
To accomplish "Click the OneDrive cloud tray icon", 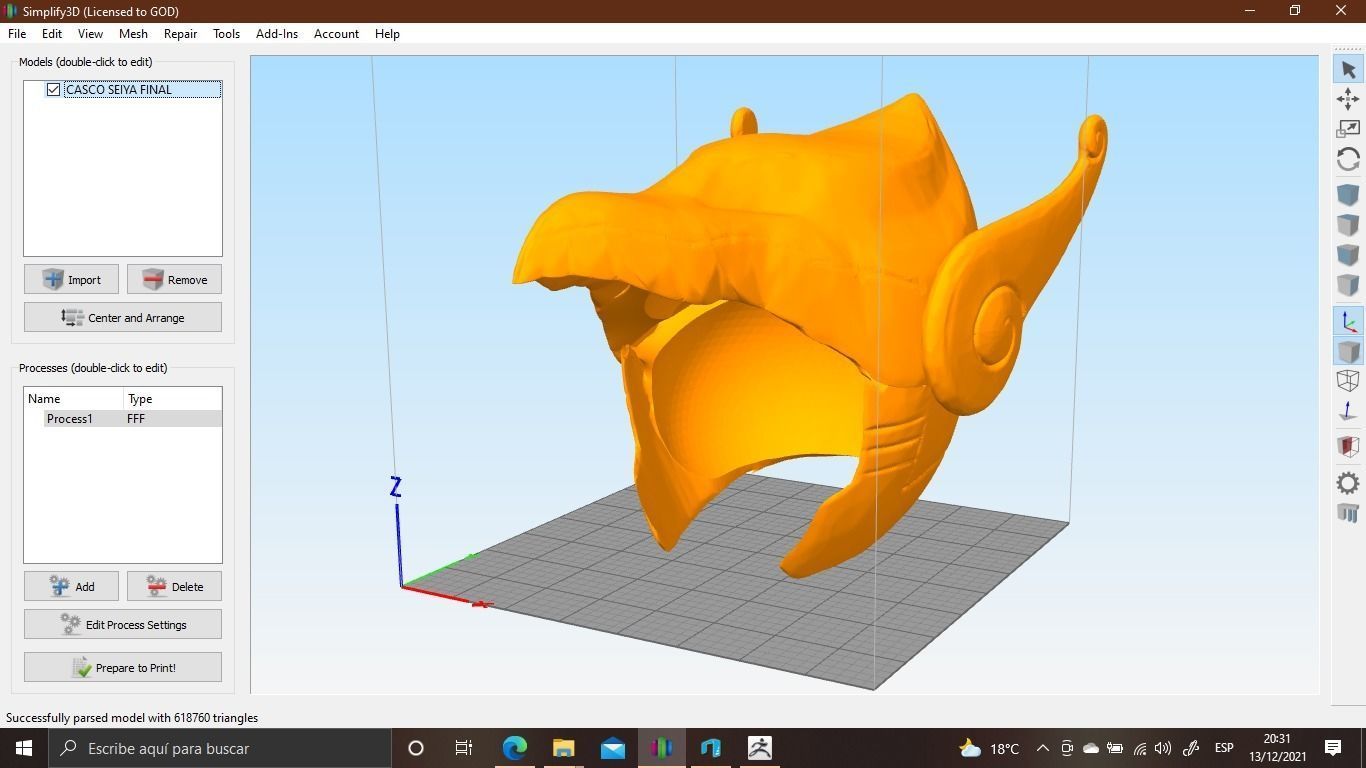I will (1091, 748).
